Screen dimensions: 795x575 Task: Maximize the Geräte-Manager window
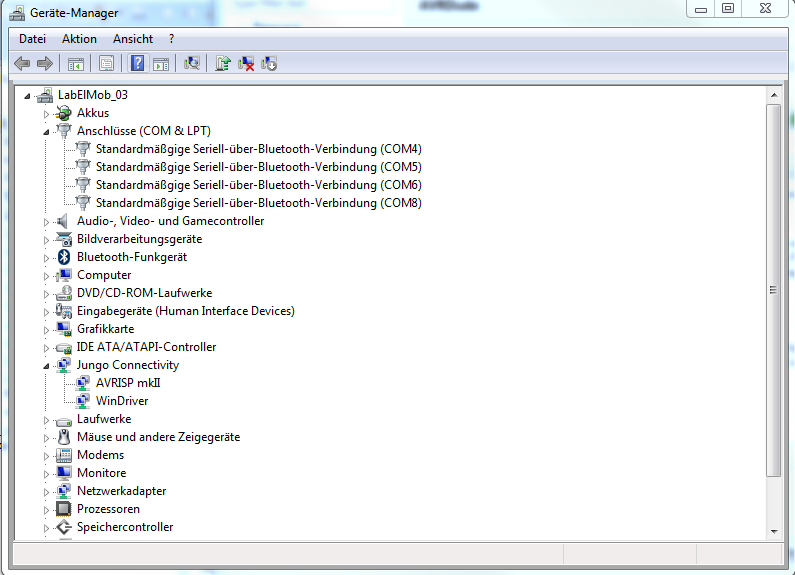click(728, 8)
